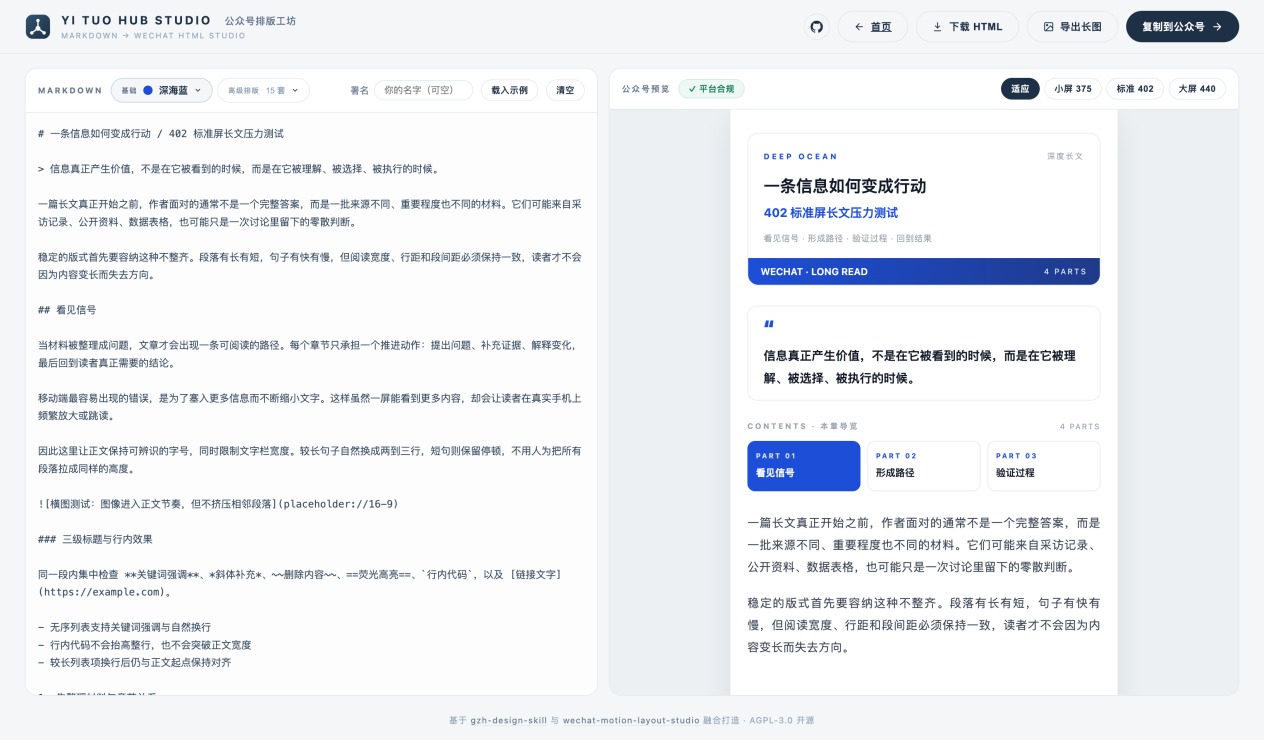Go back to 首页 home page
The image size is (1264, 740).
click(x=872, y=27)
